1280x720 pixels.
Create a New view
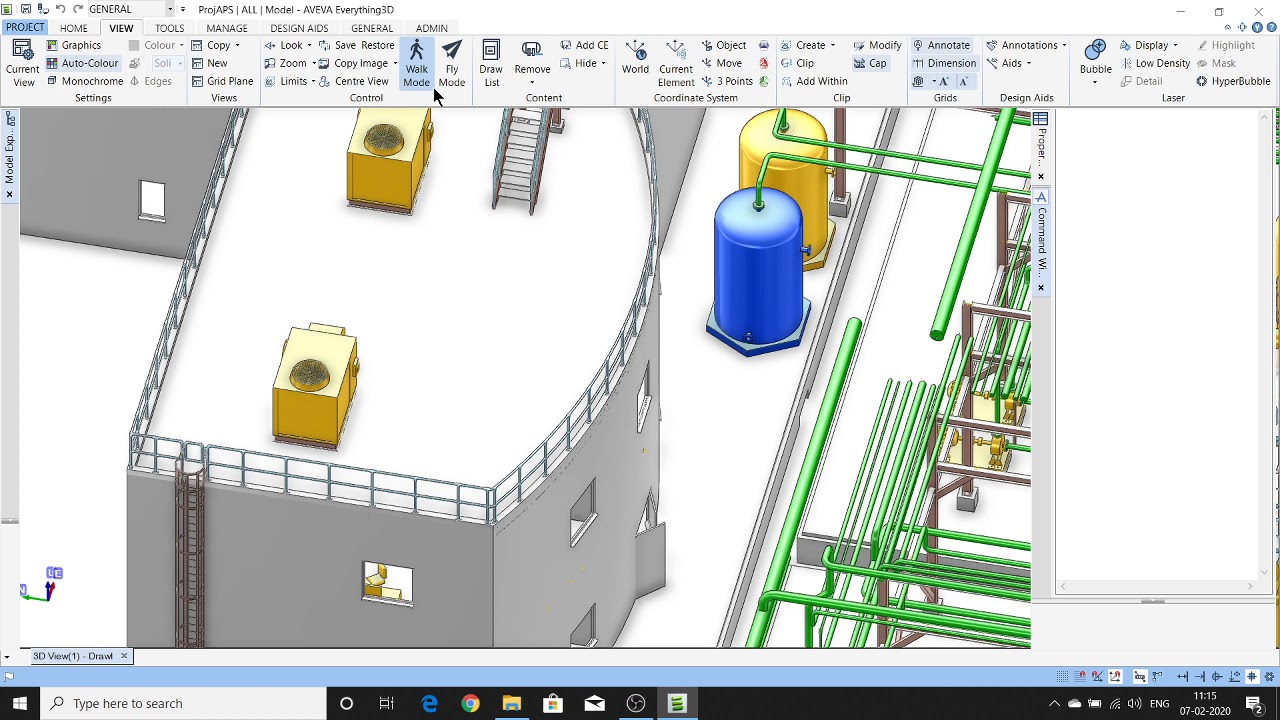coord(209,63)
